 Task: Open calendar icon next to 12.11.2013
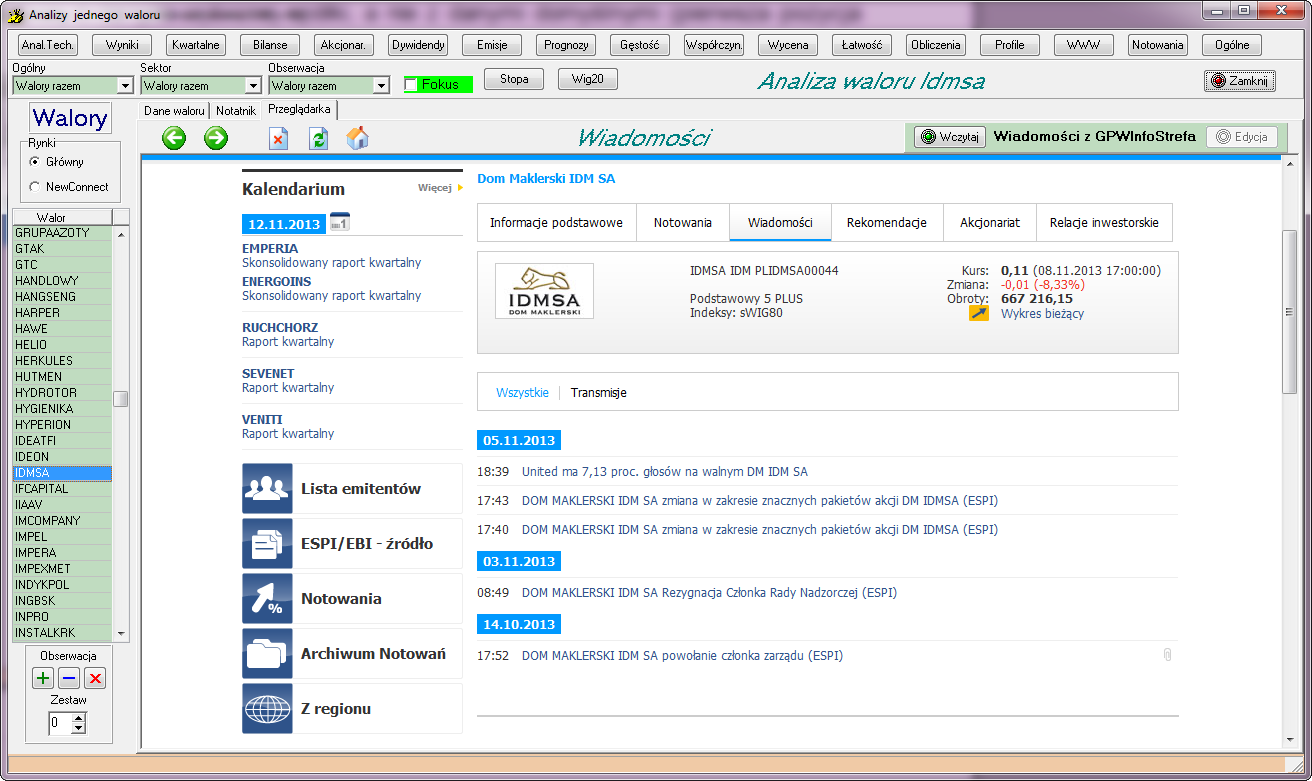pos(339,222)
